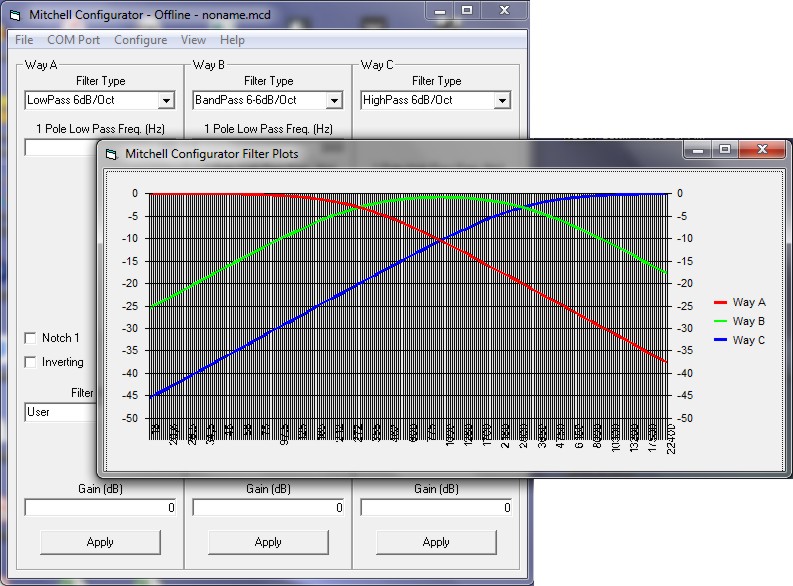The image size is (793, 586).
Task: Click Way C Gain (dB) input field
Action: click(x=436, y=508)
